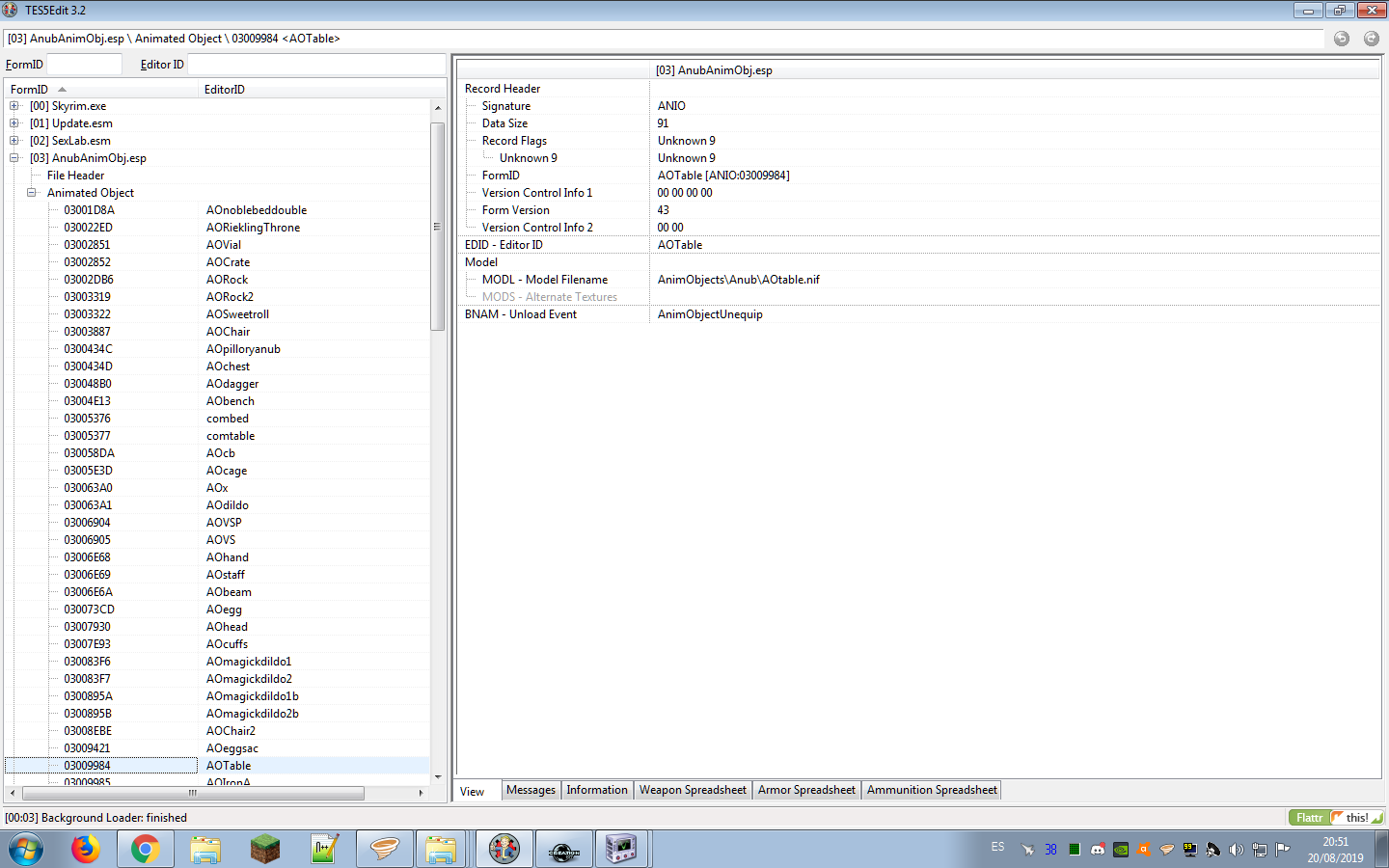Switch to the View tab
Screen dimensions: 1389x868
[x=473, y=791]
